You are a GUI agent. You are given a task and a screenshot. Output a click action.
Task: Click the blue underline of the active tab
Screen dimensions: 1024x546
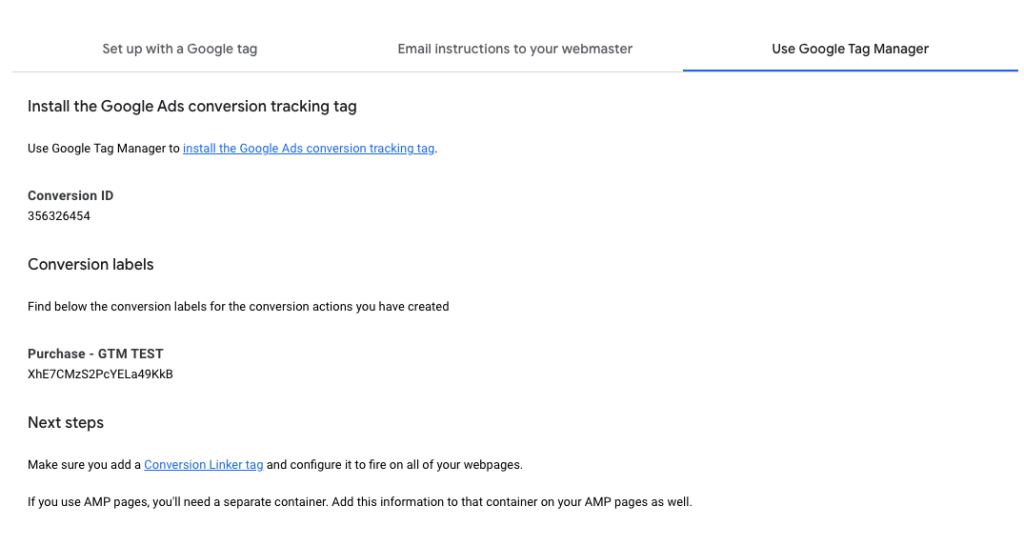[850, 70]
